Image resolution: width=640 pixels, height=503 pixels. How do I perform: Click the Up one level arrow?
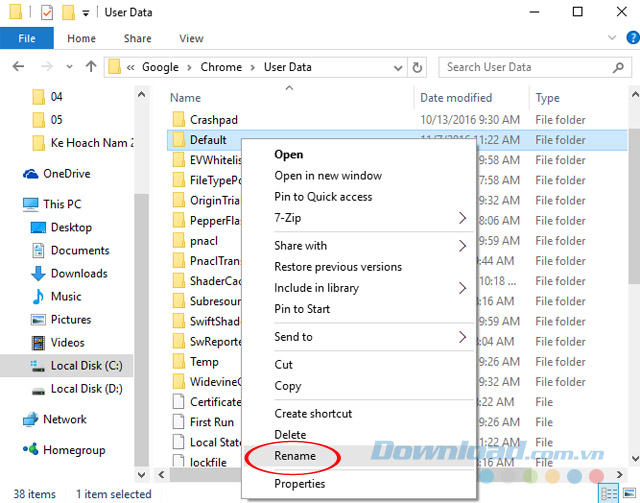[x=91, y=66]
